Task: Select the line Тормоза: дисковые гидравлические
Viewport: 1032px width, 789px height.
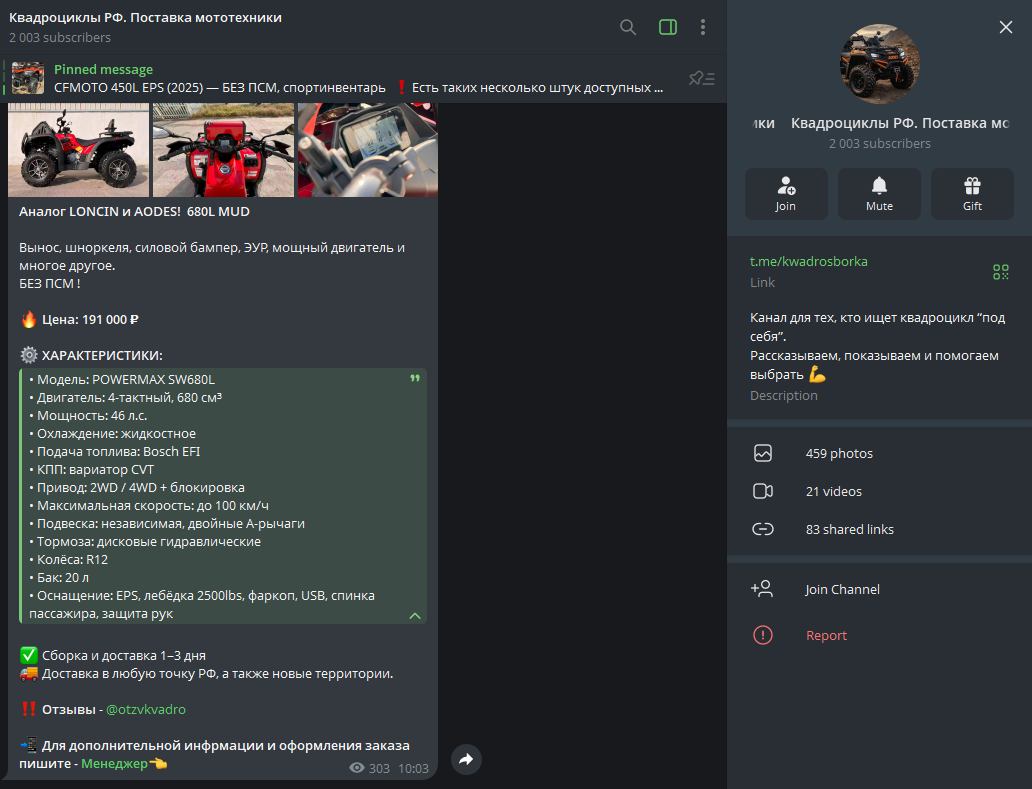Action: pos(145,542)
